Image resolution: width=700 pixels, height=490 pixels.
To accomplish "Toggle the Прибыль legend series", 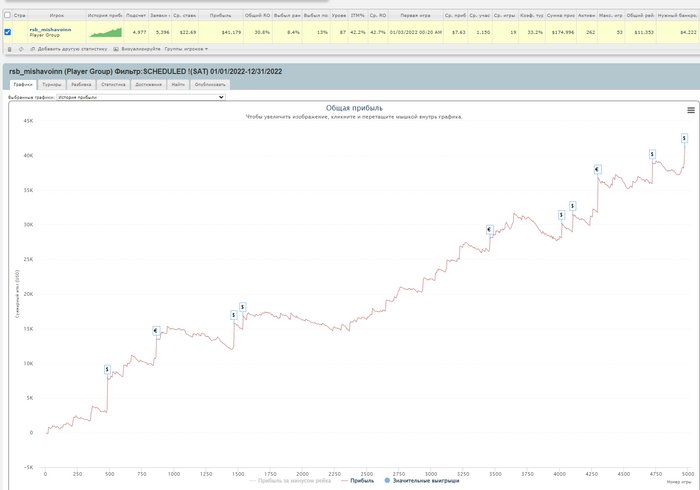I will [358, 481].
